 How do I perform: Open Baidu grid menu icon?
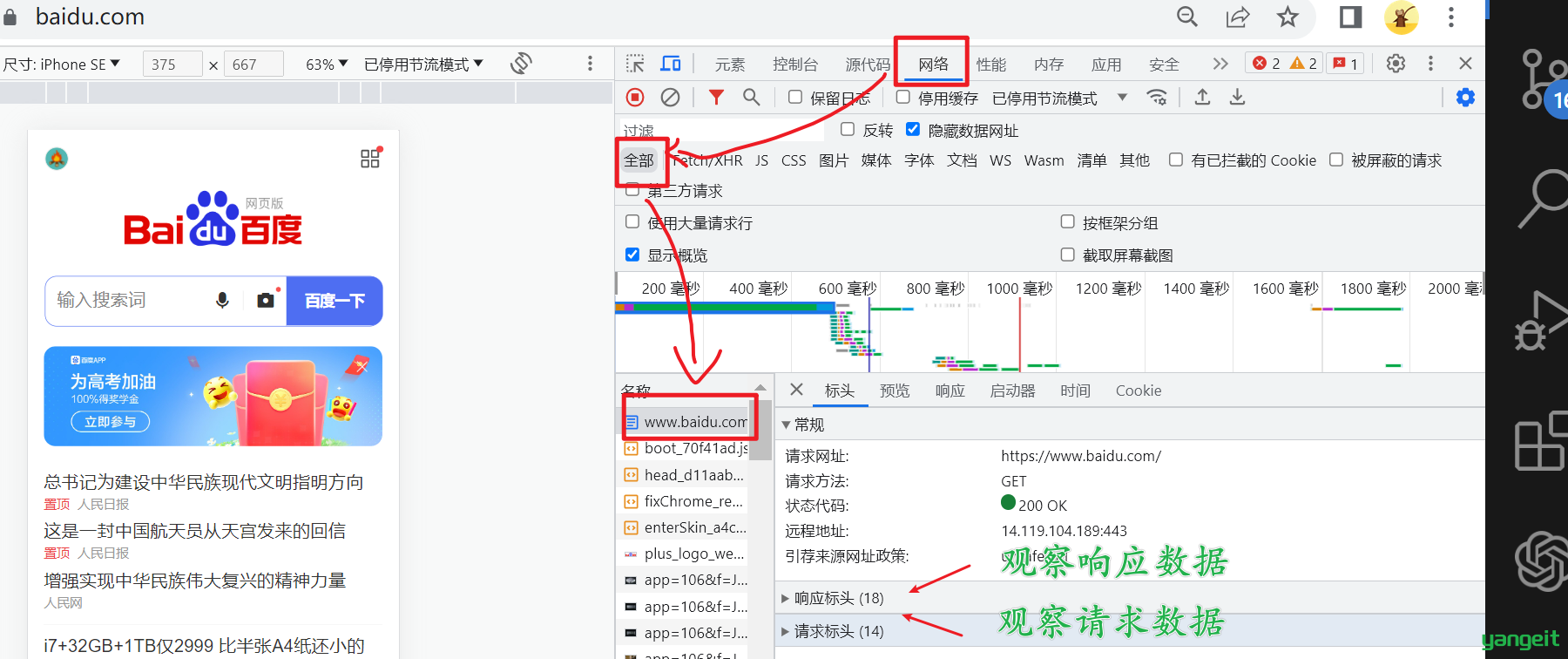click(x=370, y=158)
